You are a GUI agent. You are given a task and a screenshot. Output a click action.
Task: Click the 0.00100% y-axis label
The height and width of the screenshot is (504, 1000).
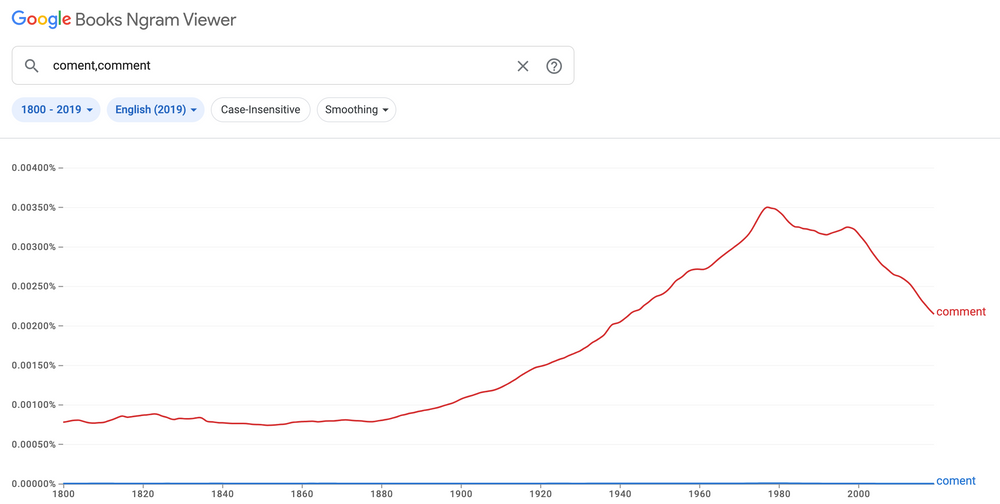pyautogui.click(x=33, y=405)
